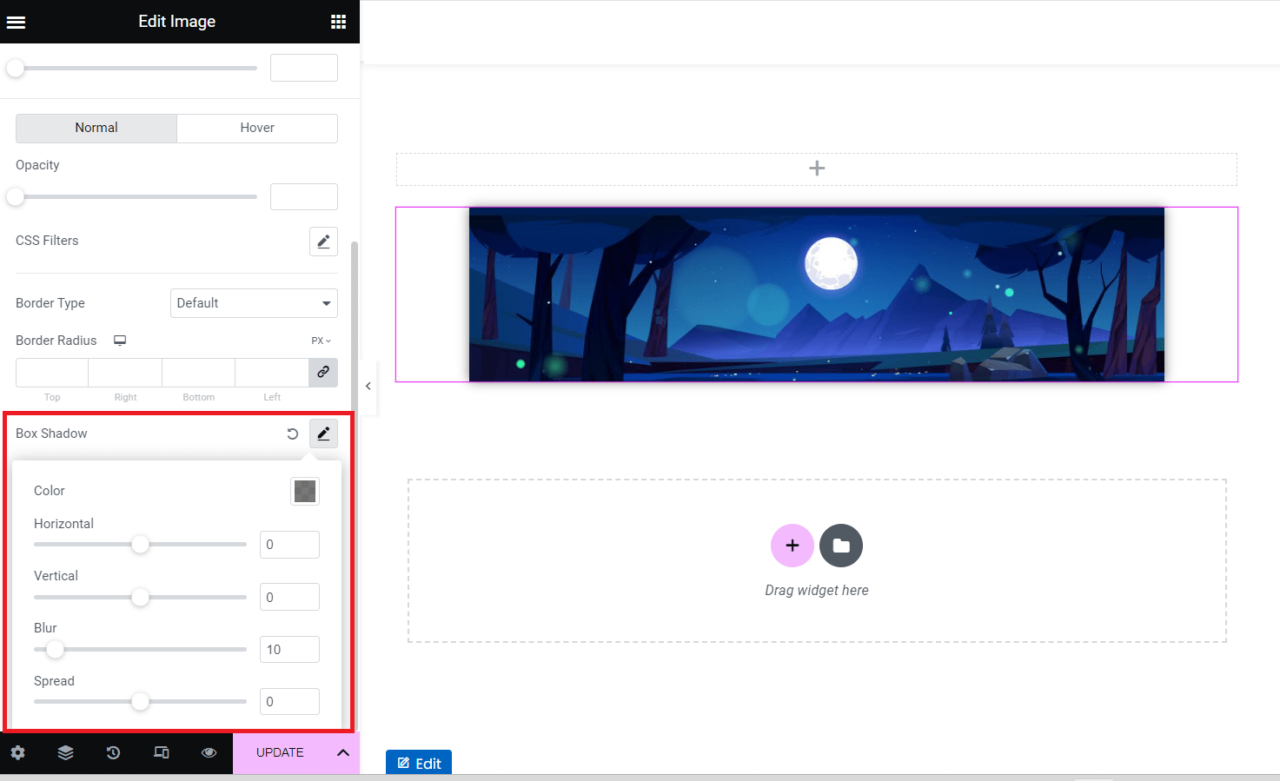Click the Edit button below the canvas

coord(418,762)
